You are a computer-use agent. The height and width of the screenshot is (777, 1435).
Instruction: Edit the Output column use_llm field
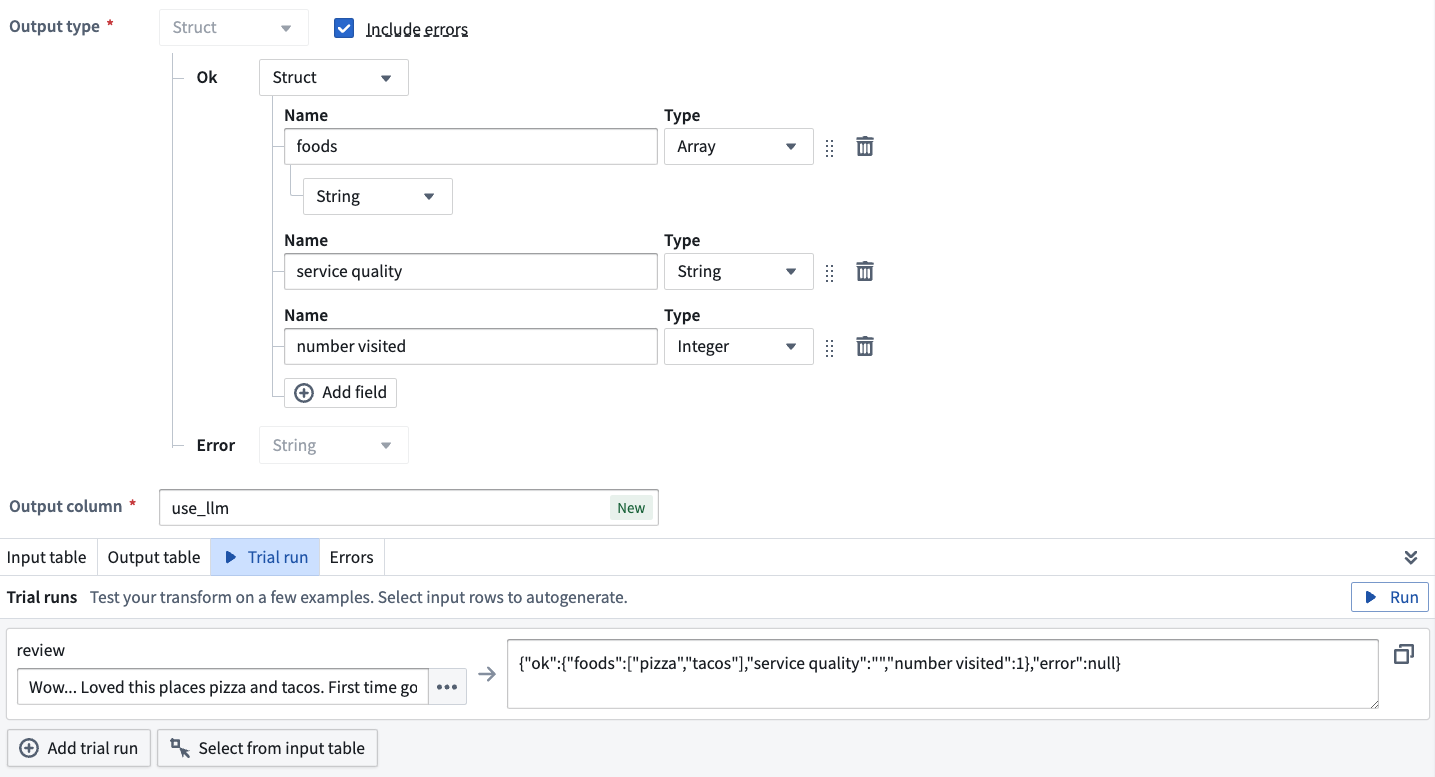tap(409, 507)
